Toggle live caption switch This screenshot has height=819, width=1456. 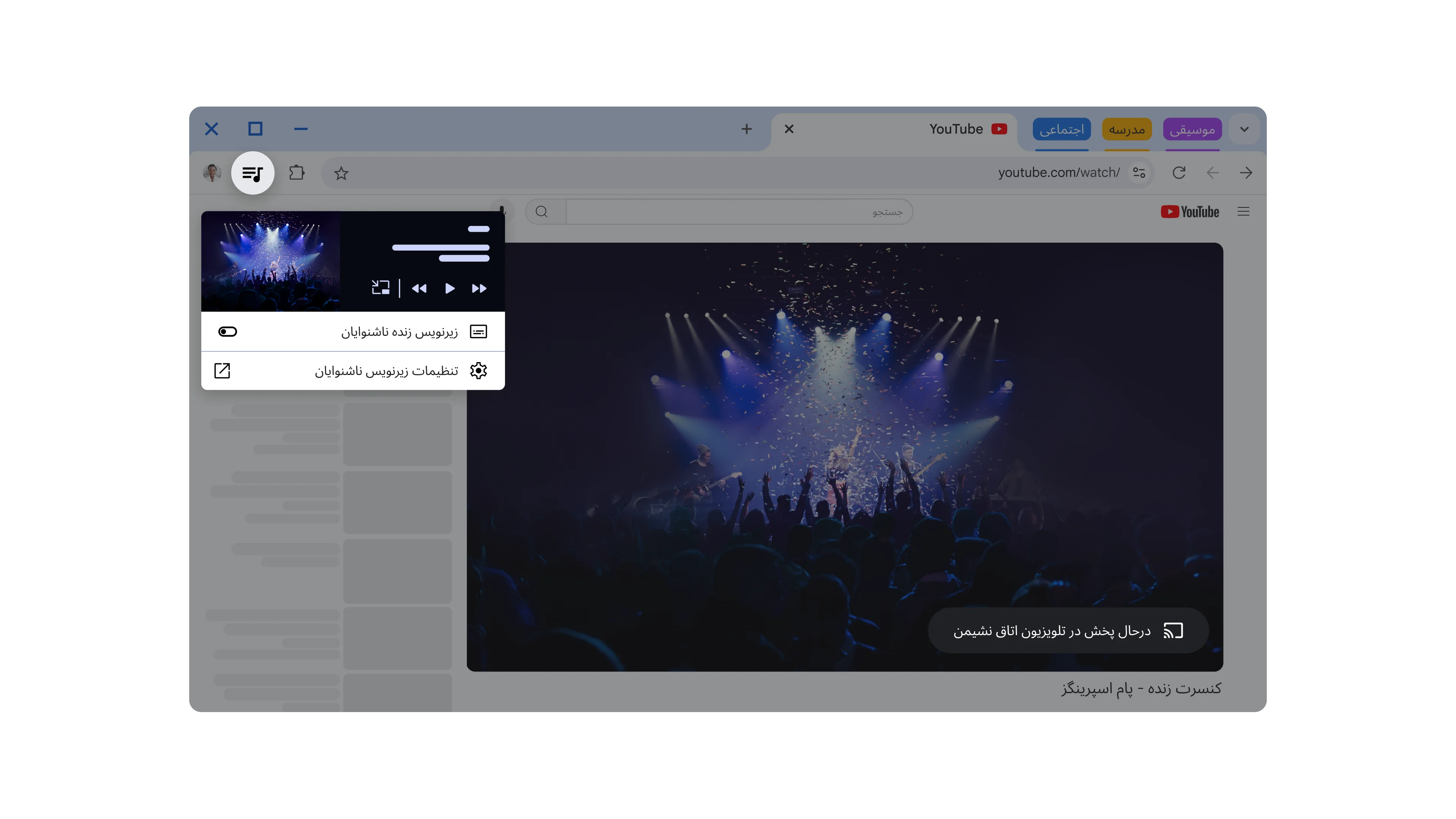228,332
